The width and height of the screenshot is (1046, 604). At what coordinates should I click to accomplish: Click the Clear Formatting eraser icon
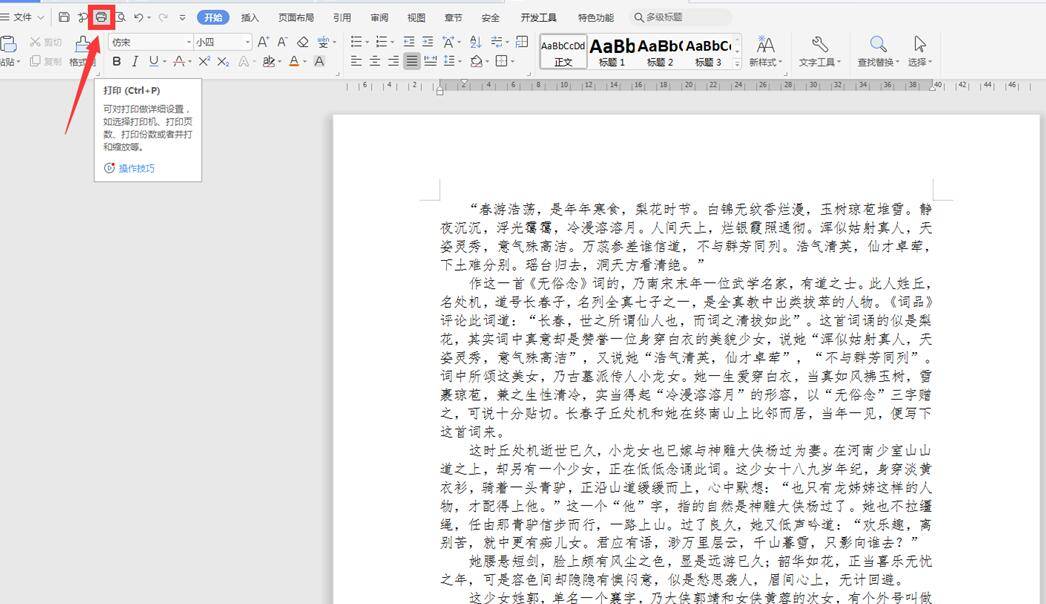[x=303, y=42]
